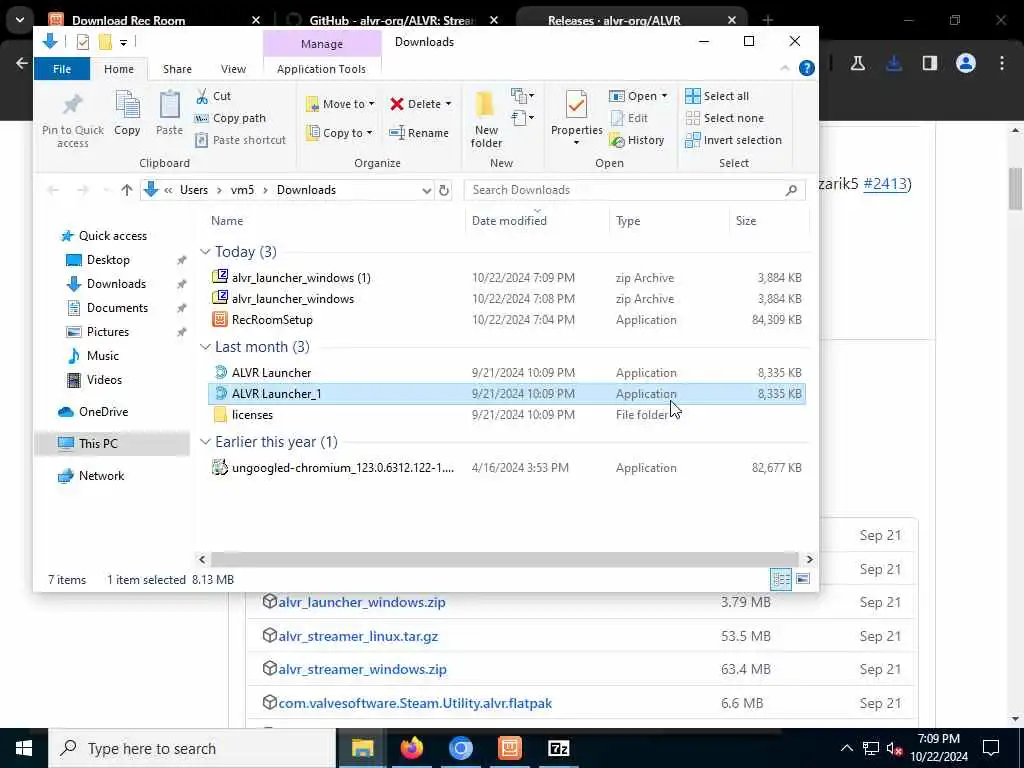
Task: Open com.valvesoftware.Steam.Utility.alvr.flatpak link
Action: (x=415, y=703)
